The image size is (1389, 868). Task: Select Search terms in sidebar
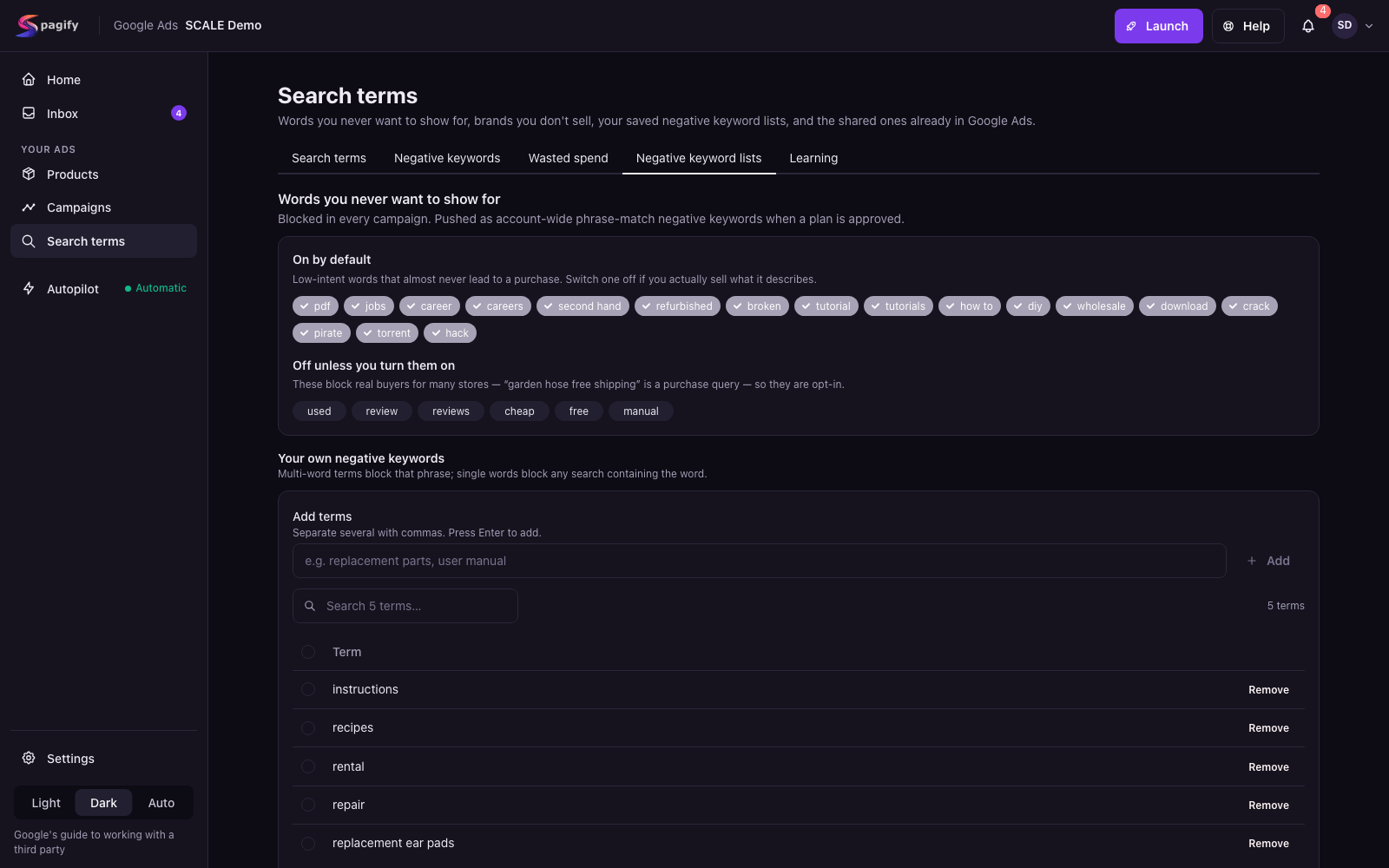click(103, 241)
